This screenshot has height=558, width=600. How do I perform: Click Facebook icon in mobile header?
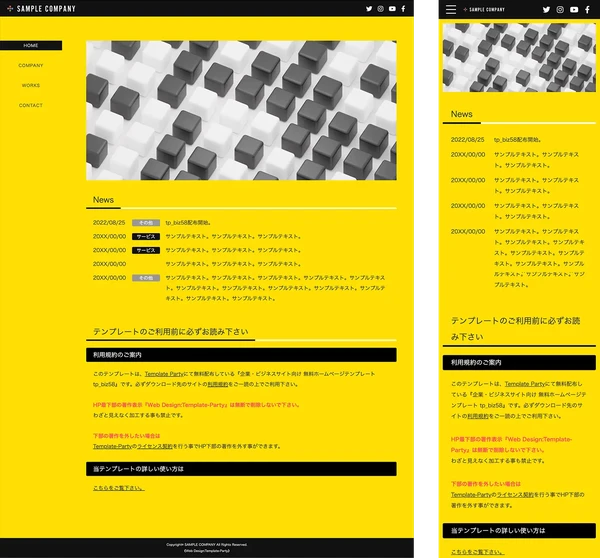(x=587, y=10)
